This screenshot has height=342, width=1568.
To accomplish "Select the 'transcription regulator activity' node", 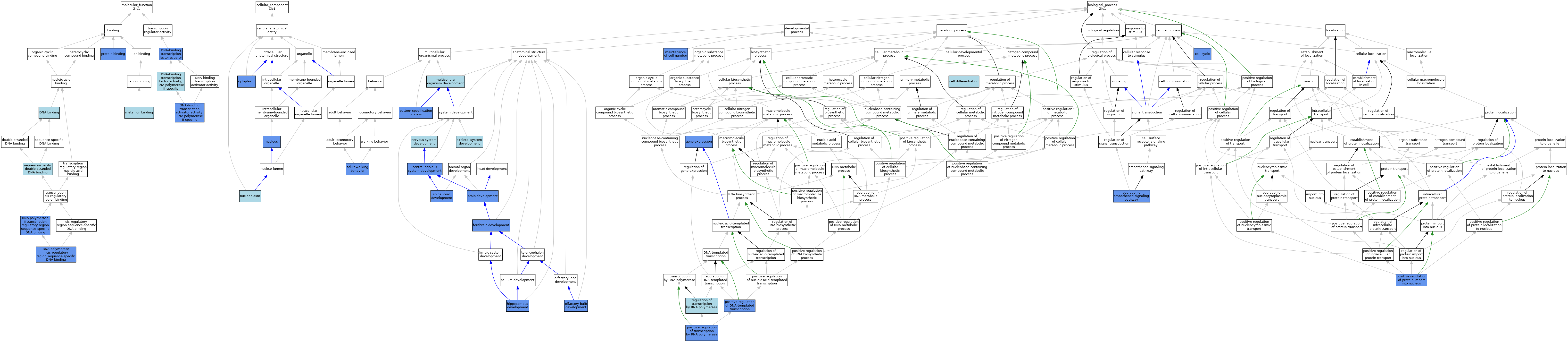I will (158, 30).
